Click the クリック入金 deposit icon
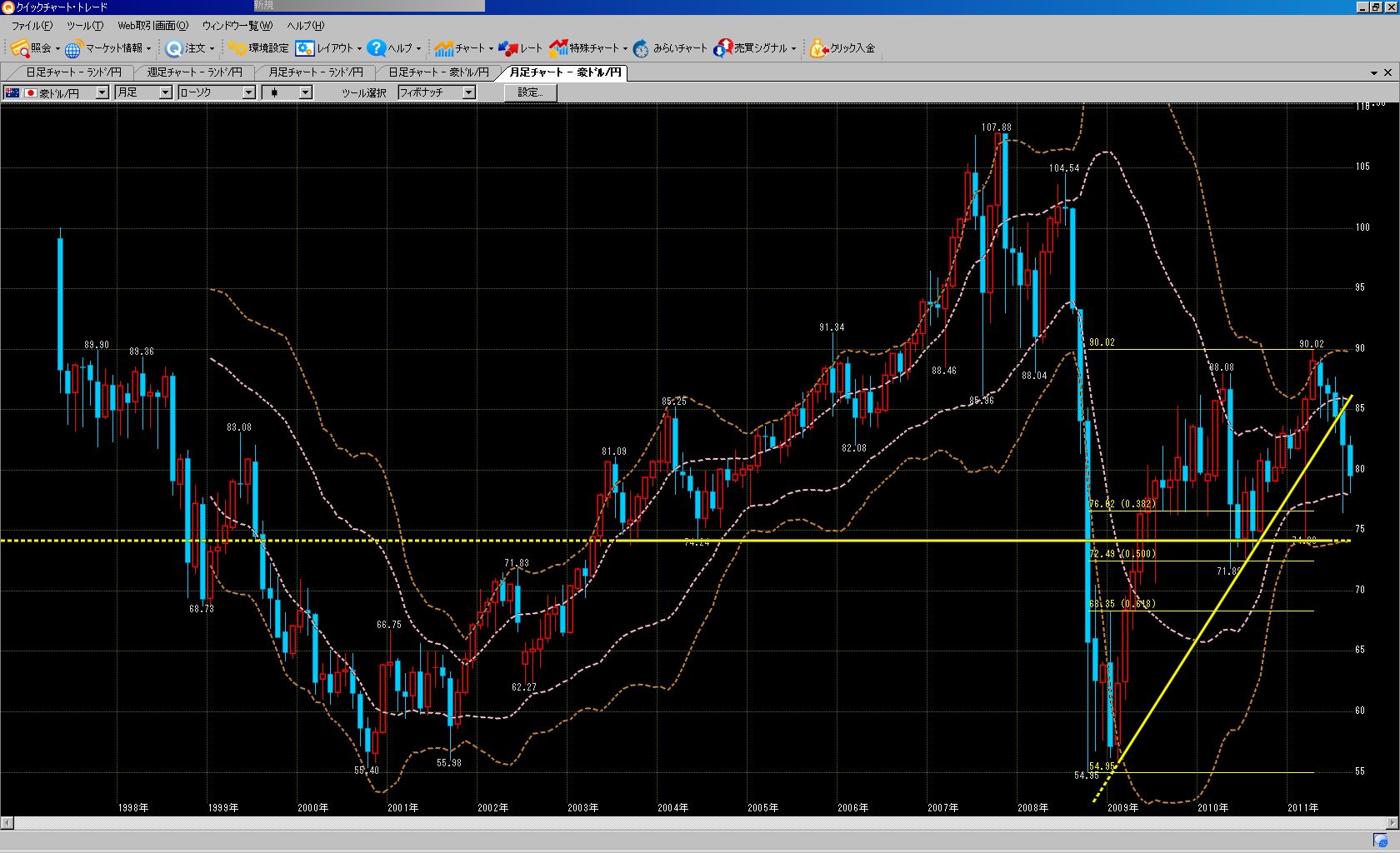 (x=818, y=48)
